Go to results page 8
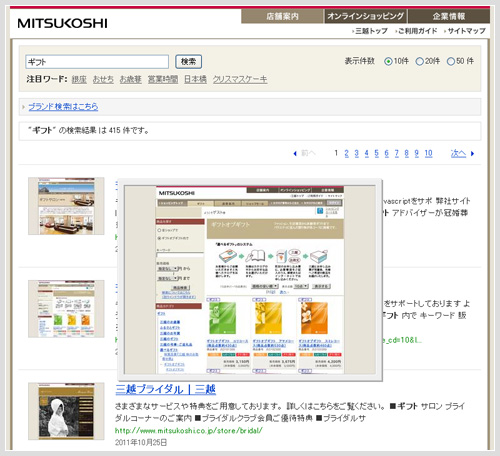Viewport: 500px width, 456px height. pyautogui.click(x=406, y=153)
